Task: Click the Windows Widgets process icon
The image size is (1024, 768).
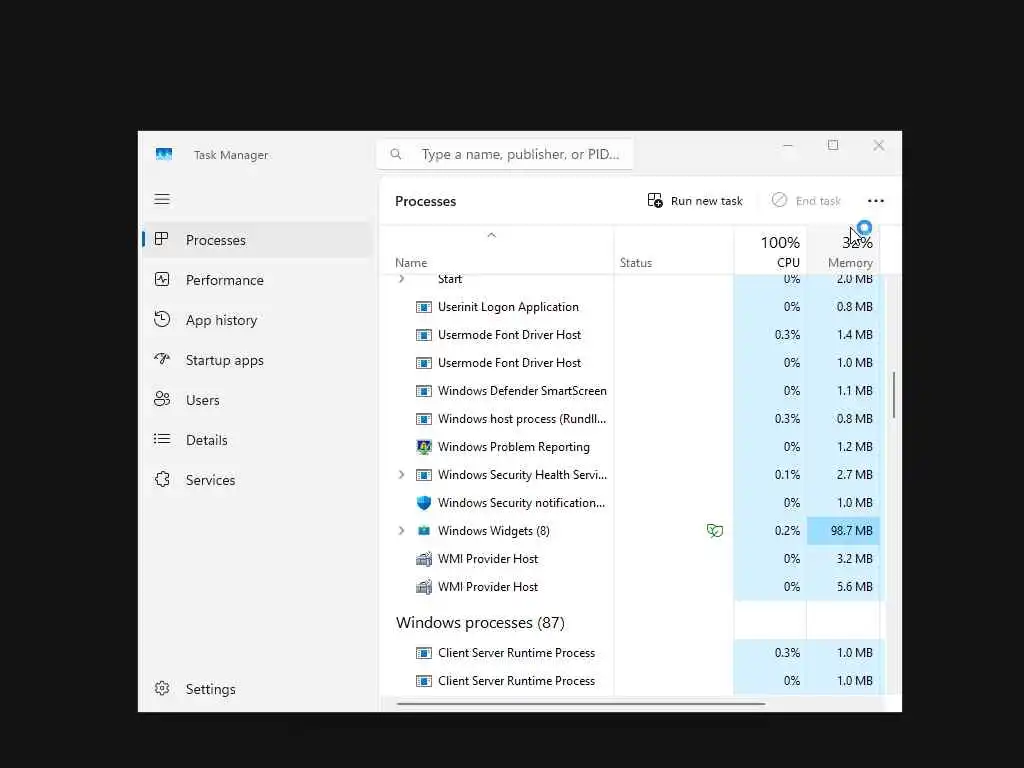Action: click(424, 531)
